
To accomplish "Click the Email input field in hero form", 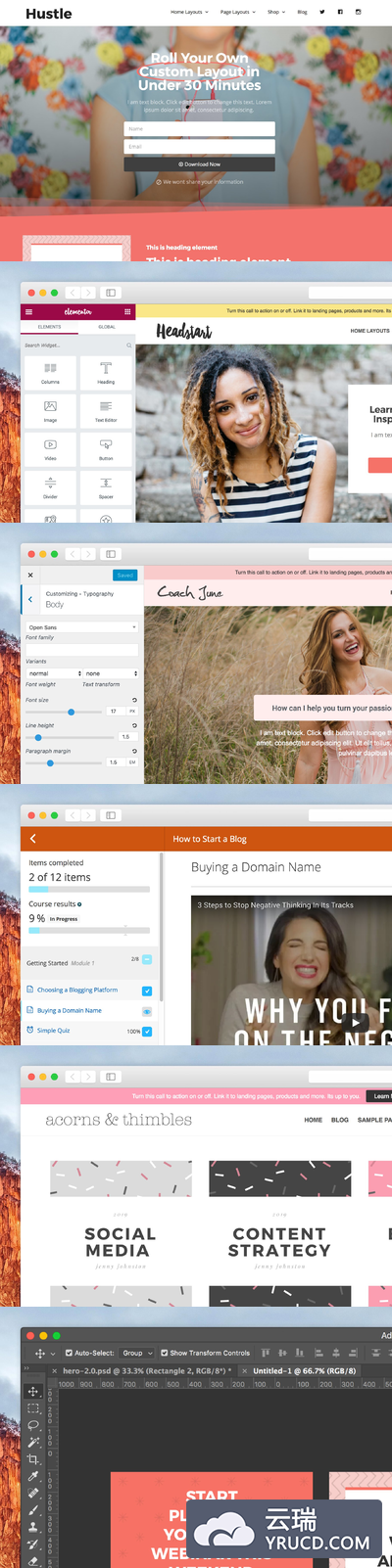I will pos(199,147).
